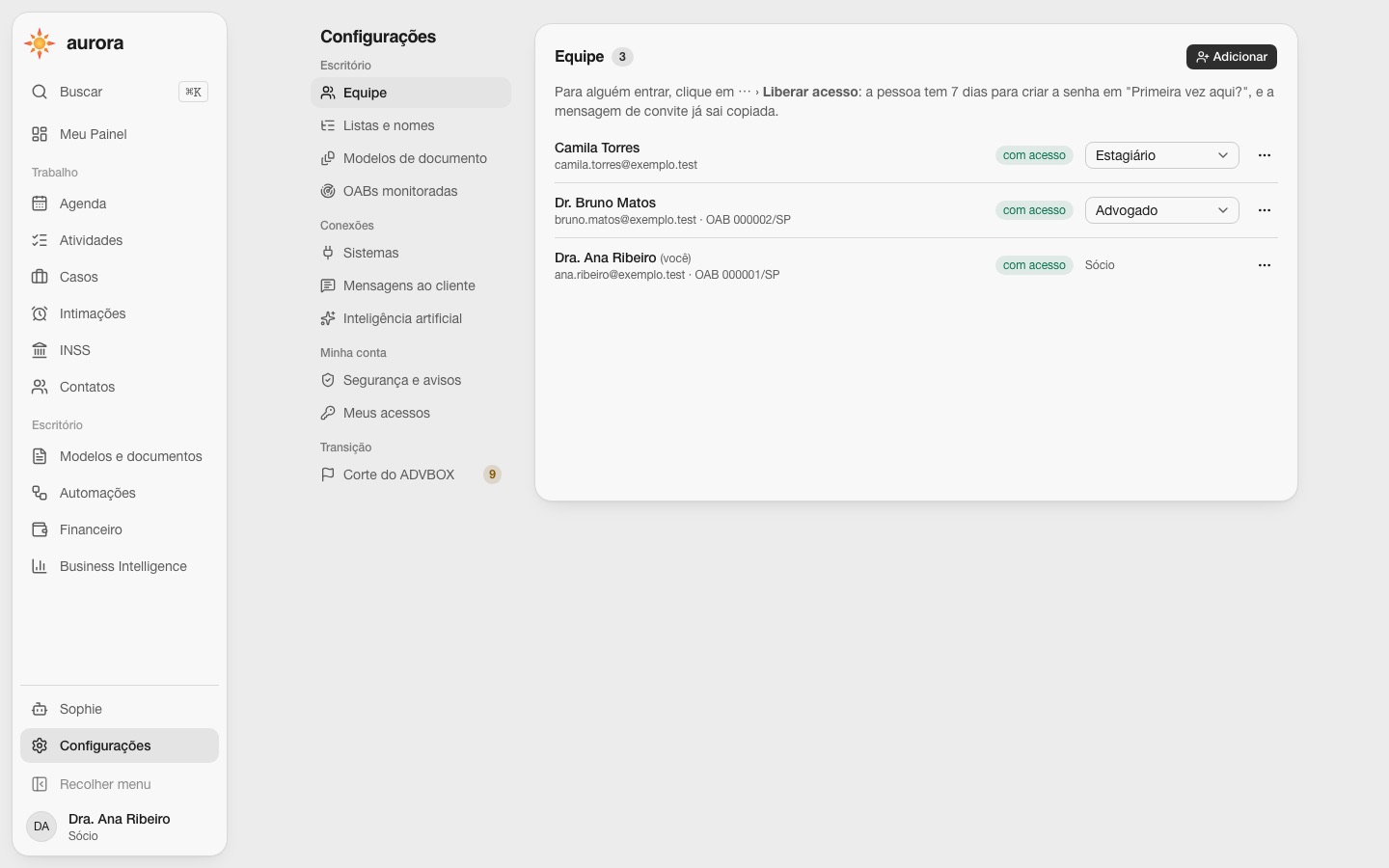
Task: Click the Sócio role label in Ana Ribeiro's row
Action: point(1100,265)
